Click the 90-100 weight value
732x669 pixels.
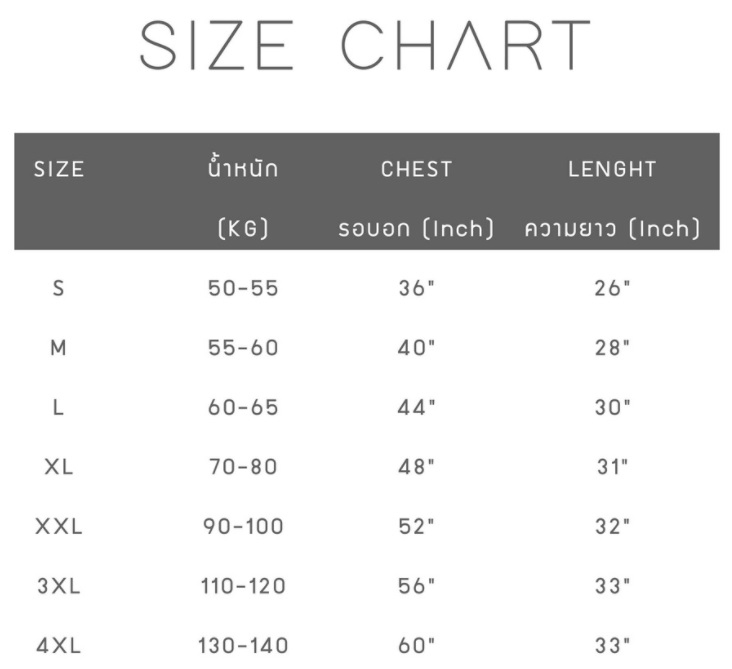click(x=243, y=527)
